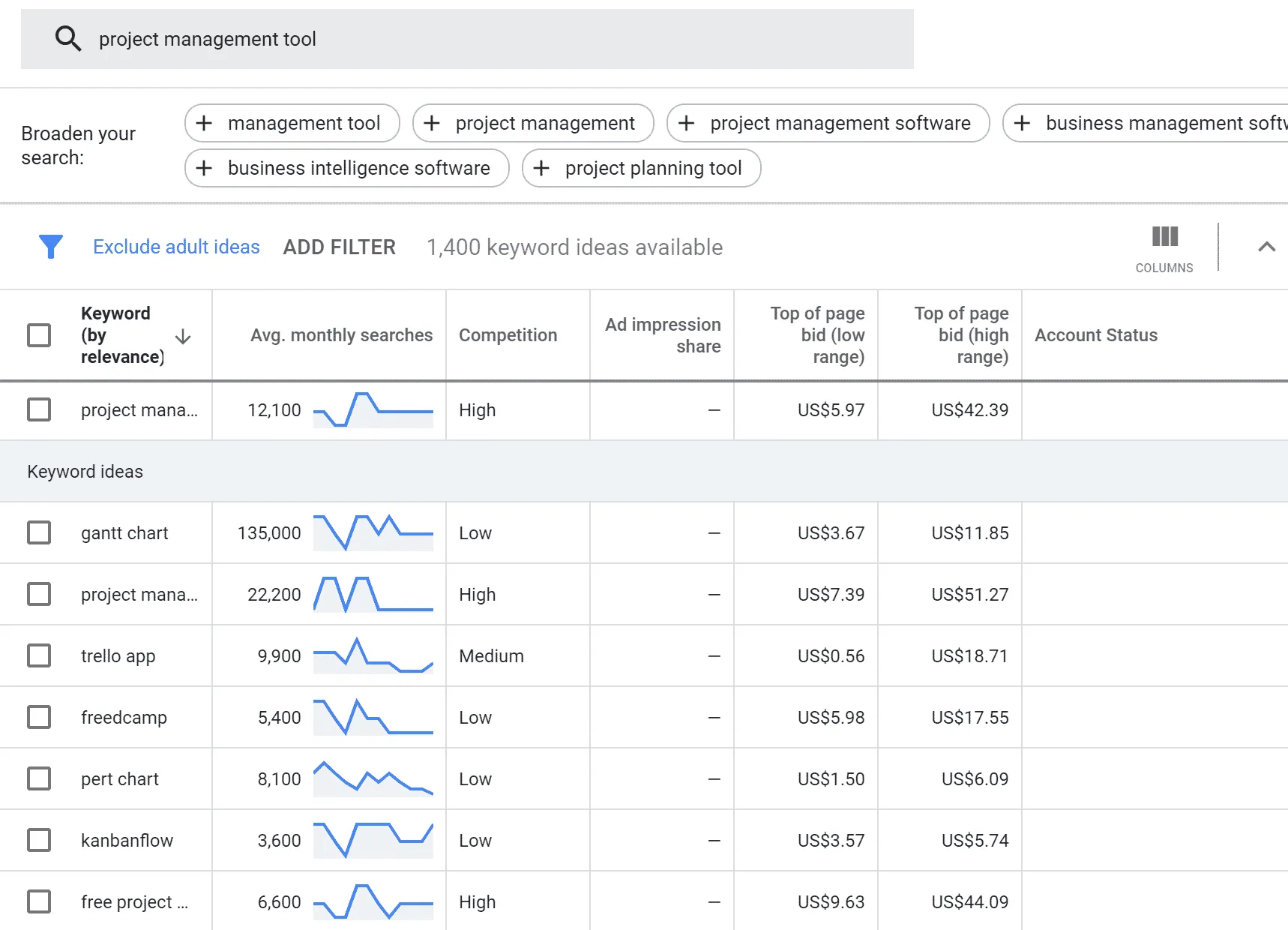View trend sparkline for freedcamp

(373, 717)
